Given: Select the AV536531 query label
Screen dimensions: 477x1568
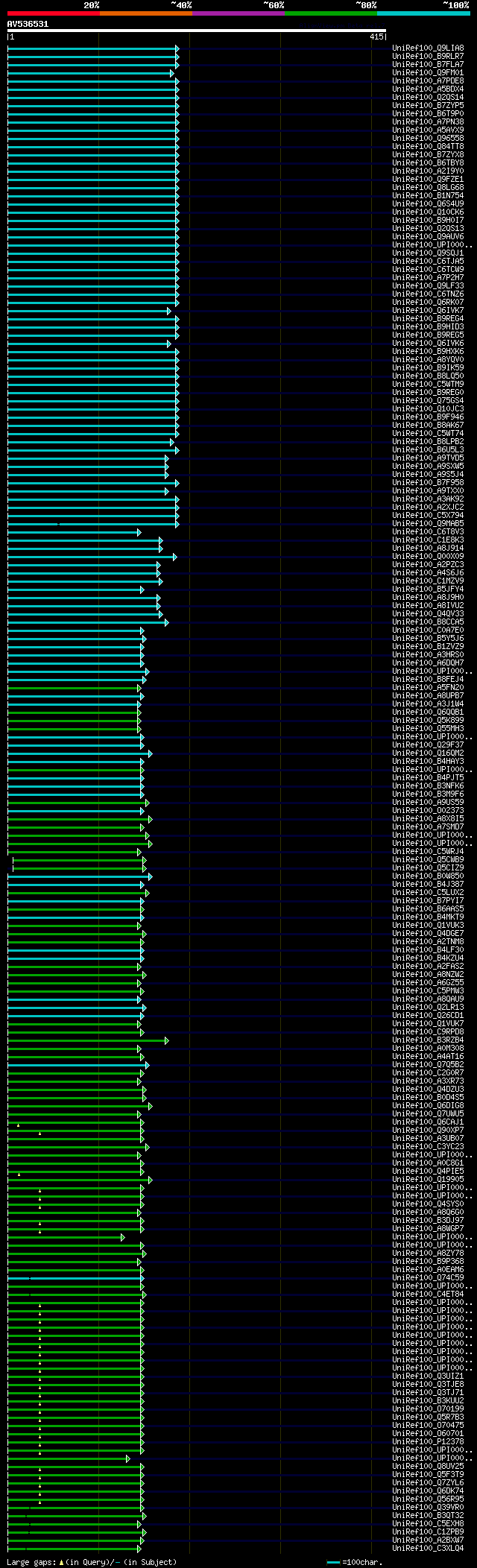Looking at the screenshot, I should point(28,24).
